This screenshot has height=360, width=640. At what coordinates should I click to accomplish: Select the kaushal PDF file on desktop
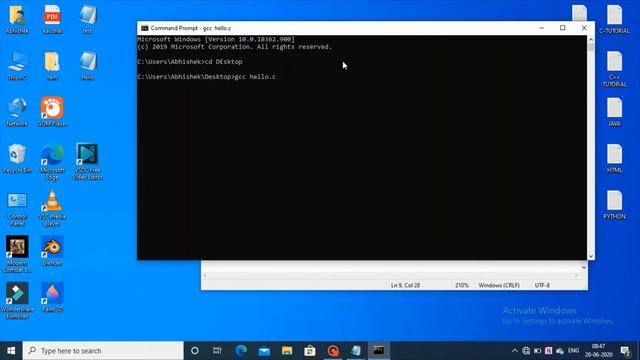52,19
